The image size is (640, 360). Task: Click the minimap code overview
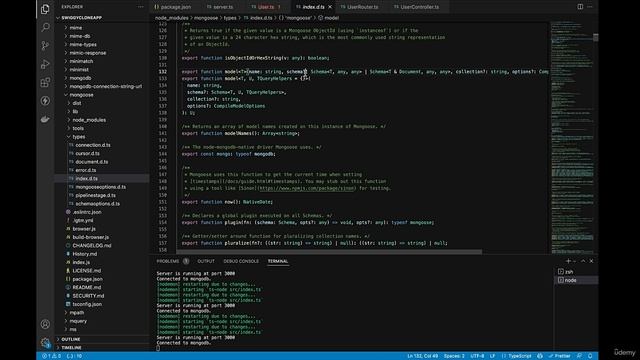571,137
